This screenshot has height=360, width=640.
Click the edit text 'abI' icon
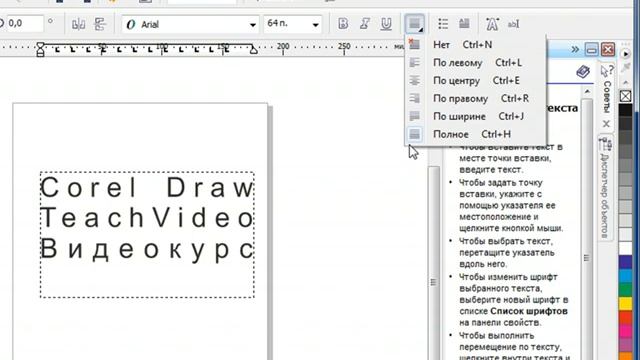513,24
